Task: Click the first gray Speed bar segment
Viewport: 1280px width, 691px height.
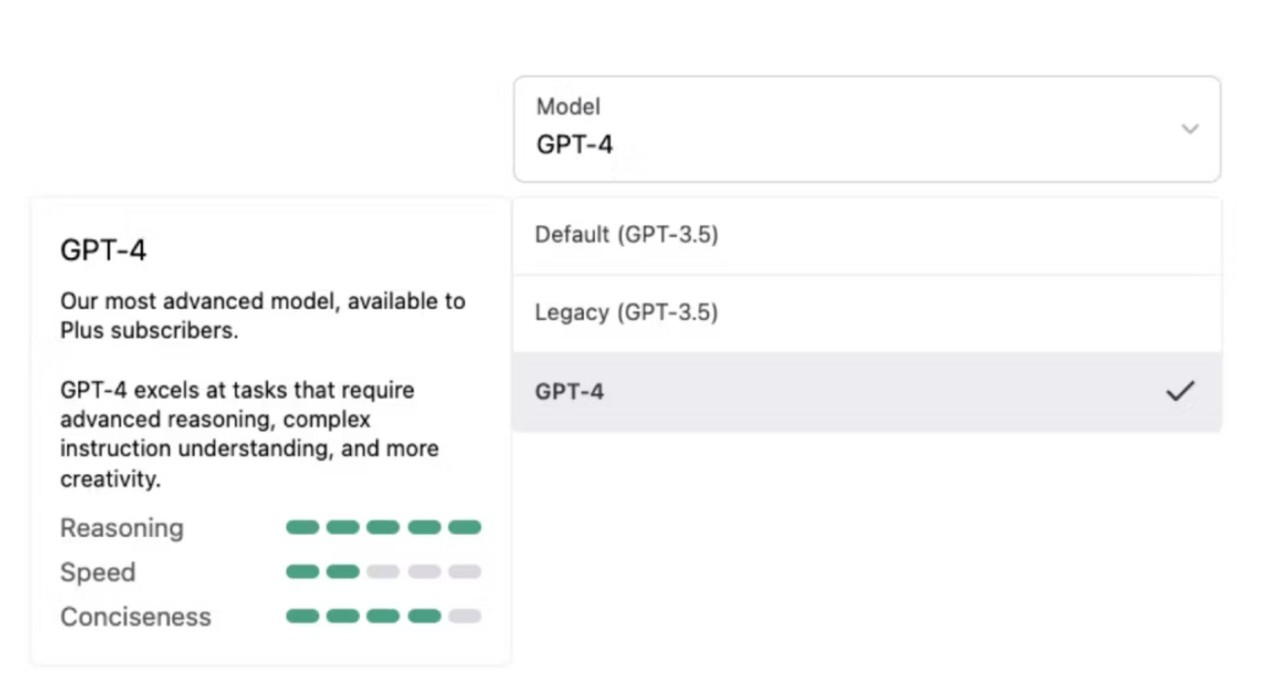Action: (383, 572)
